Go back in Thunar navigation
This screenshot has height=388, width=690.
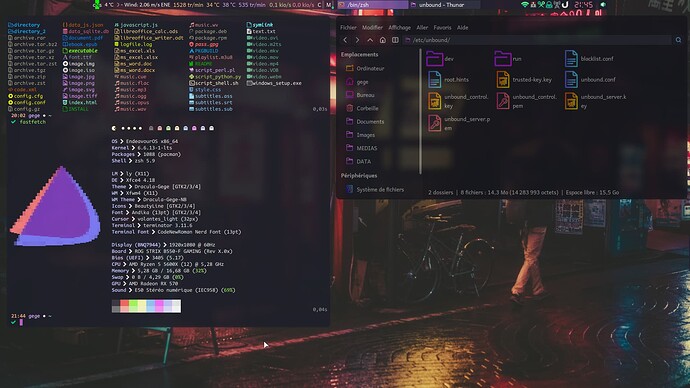345,40
